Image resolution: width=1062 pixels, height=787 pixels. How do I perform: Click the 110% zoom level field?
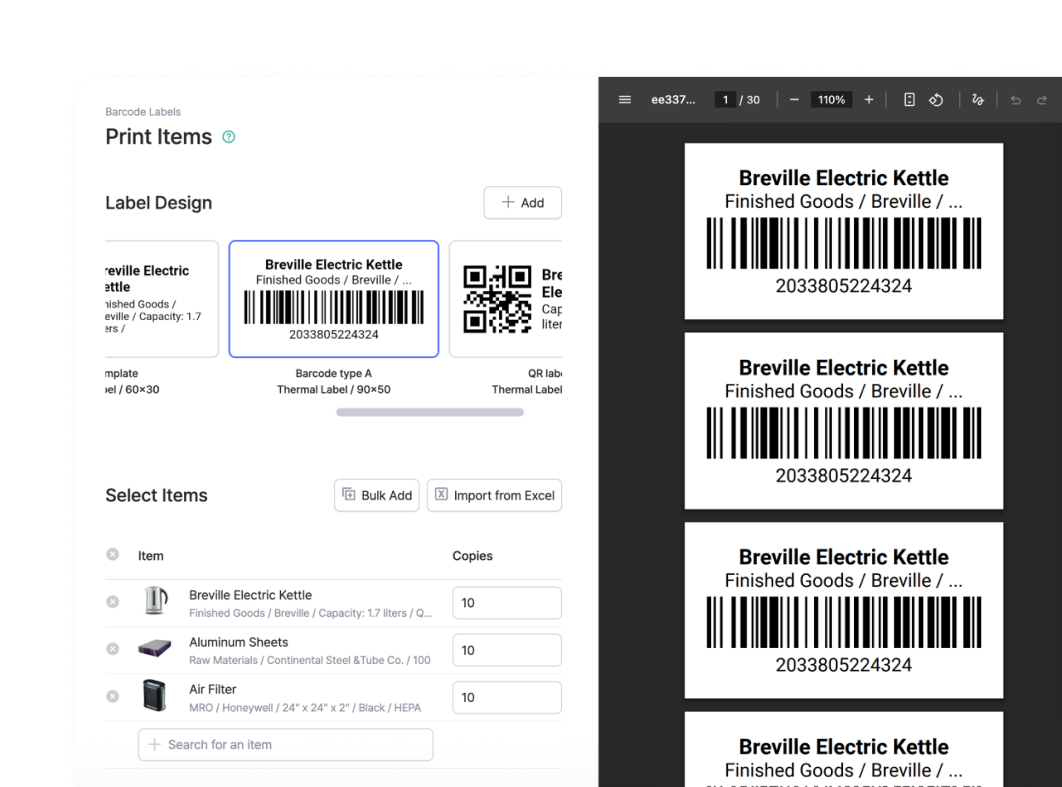(x=831, y=100)
